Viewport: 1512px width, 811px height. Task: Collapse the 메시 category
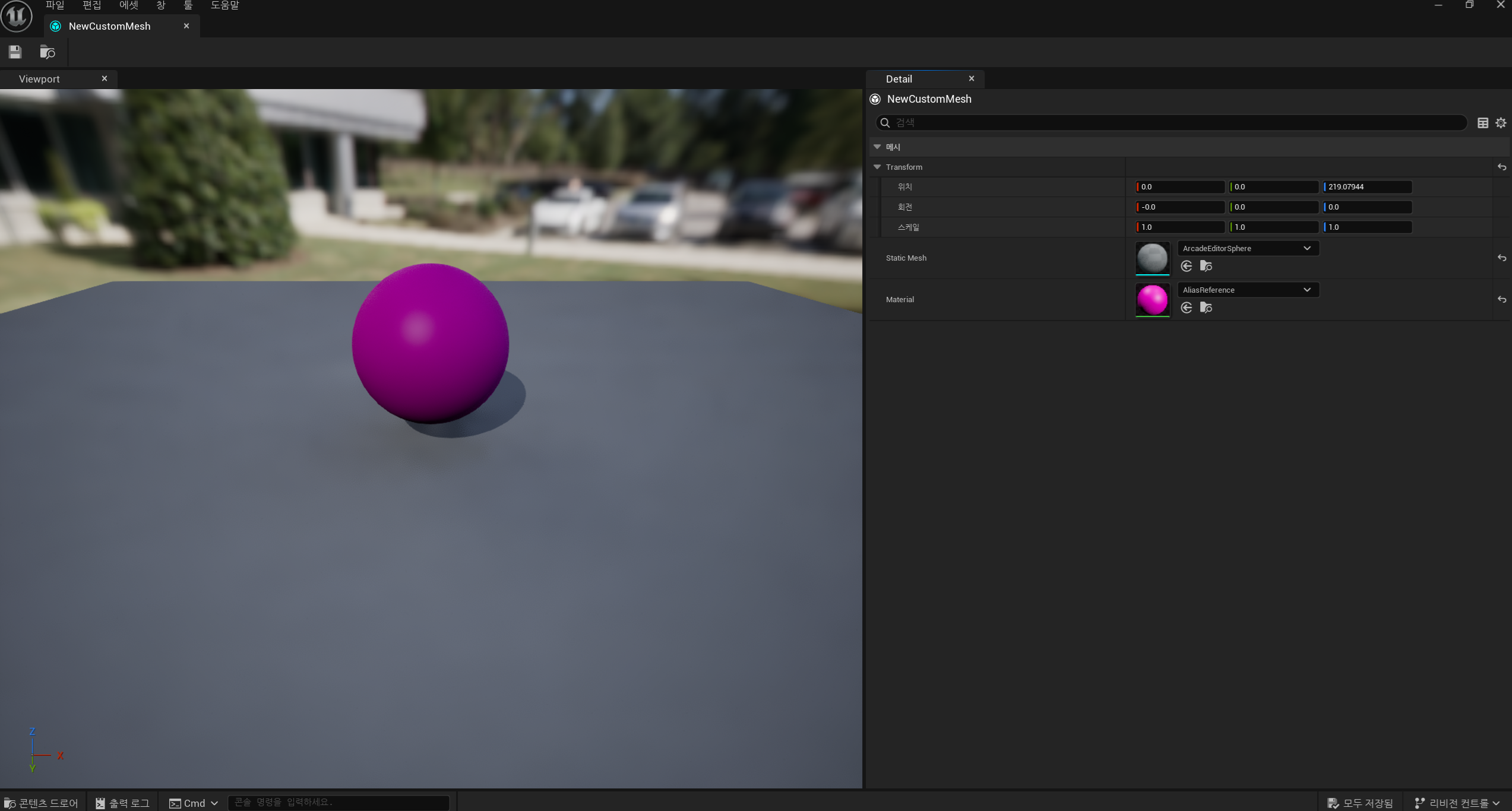(x=877, y=147)
